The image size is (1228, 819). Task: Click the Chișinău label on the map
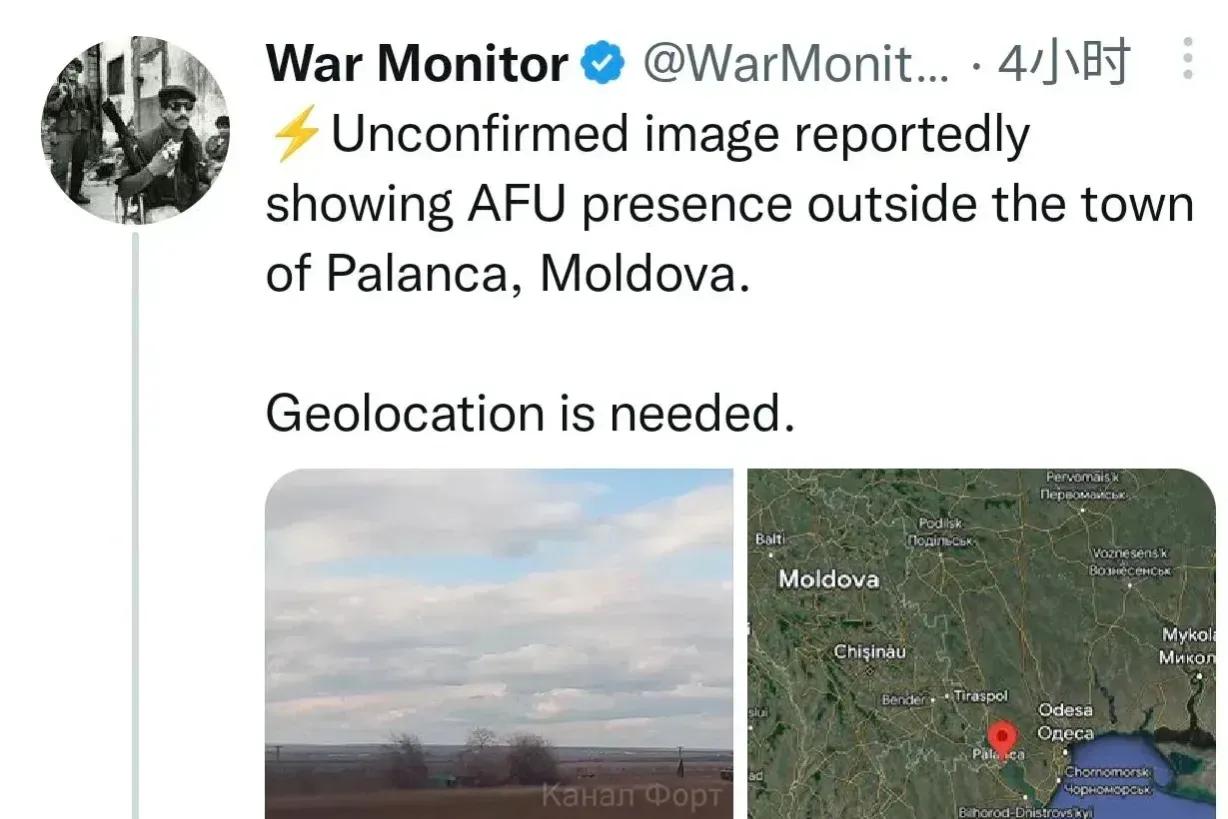(870, 652)
